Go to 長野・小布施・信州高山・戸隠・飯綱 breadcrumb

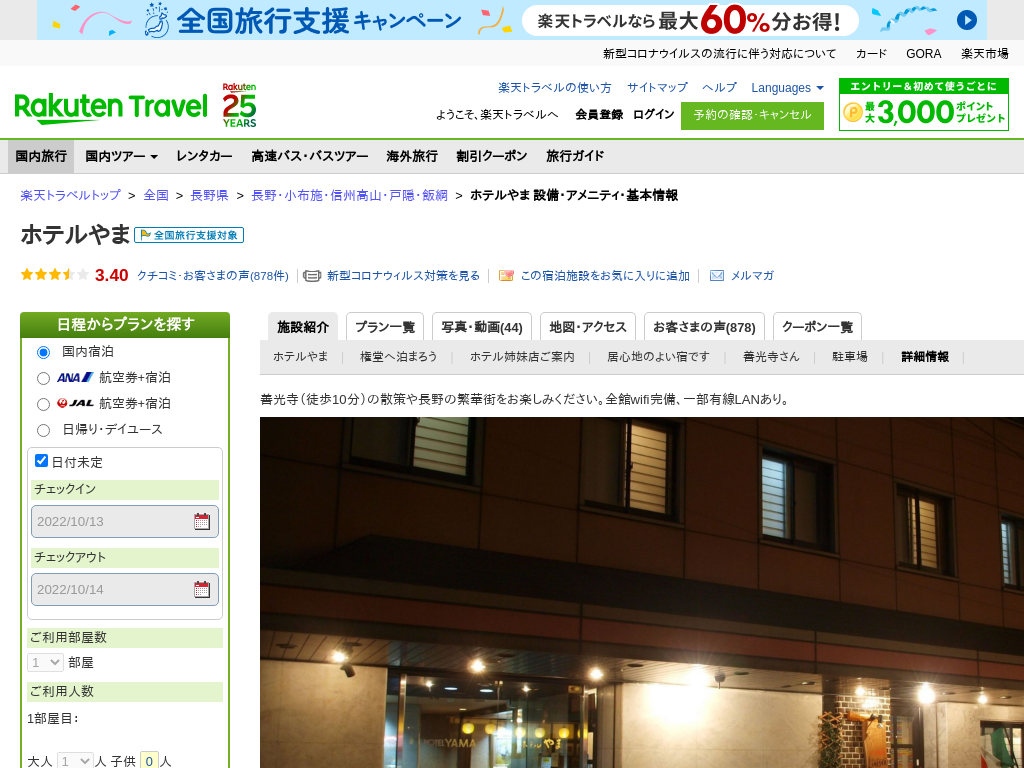point(349,195)
